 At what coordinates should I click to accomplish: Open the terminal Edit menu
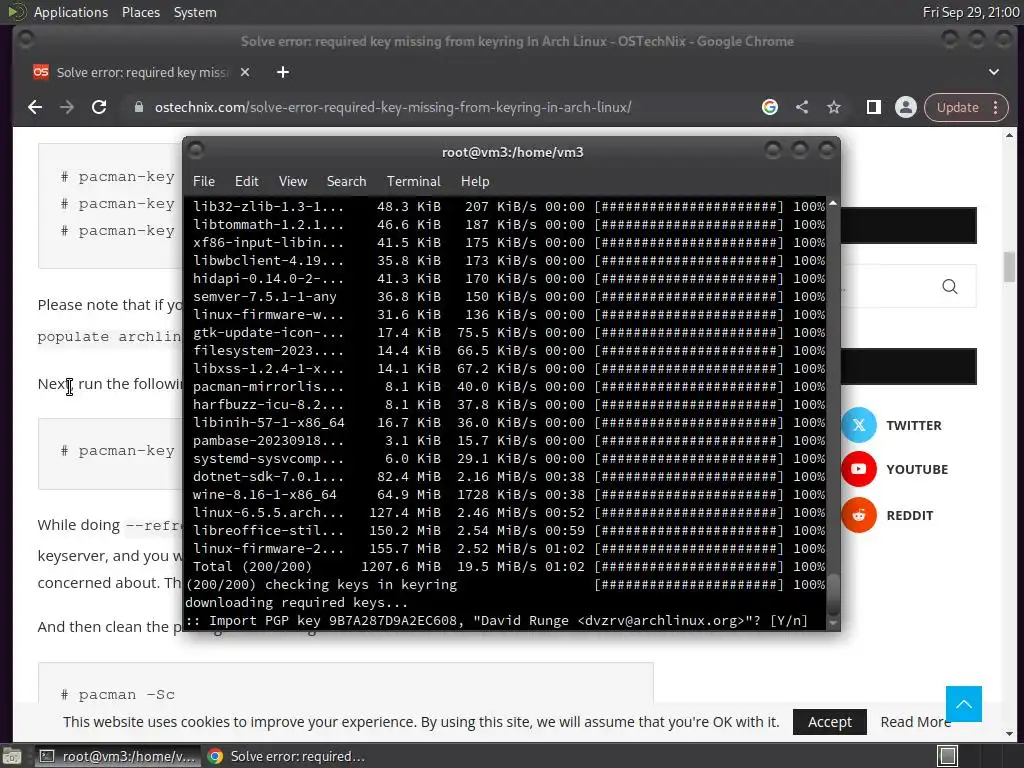(247, 181)
